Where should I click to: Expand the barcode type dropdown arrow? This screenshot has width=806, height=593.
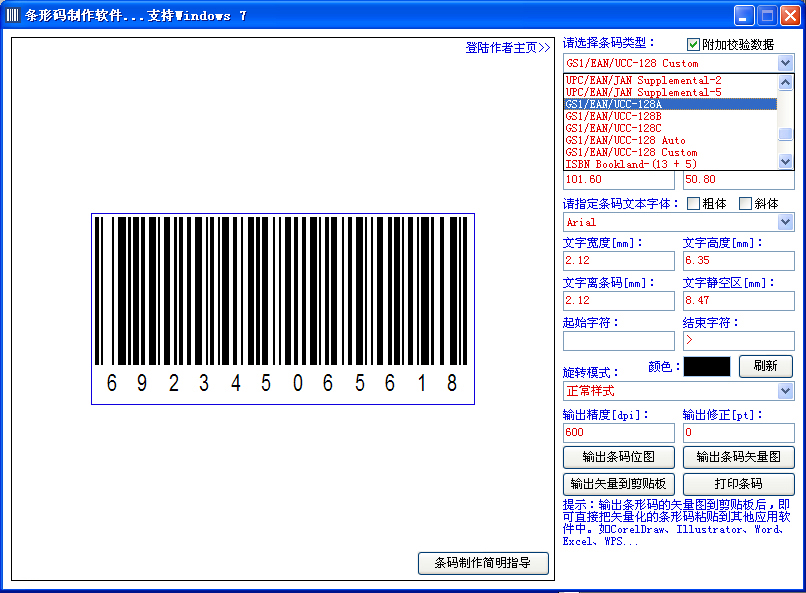pyautogui.click(x=785, y=63)
